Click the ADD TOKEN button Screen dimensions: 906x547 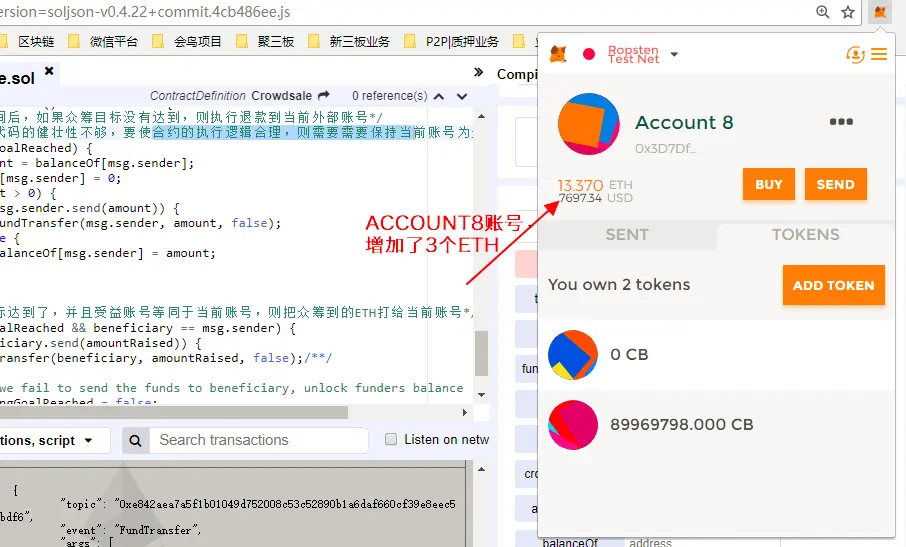point(833,285)
